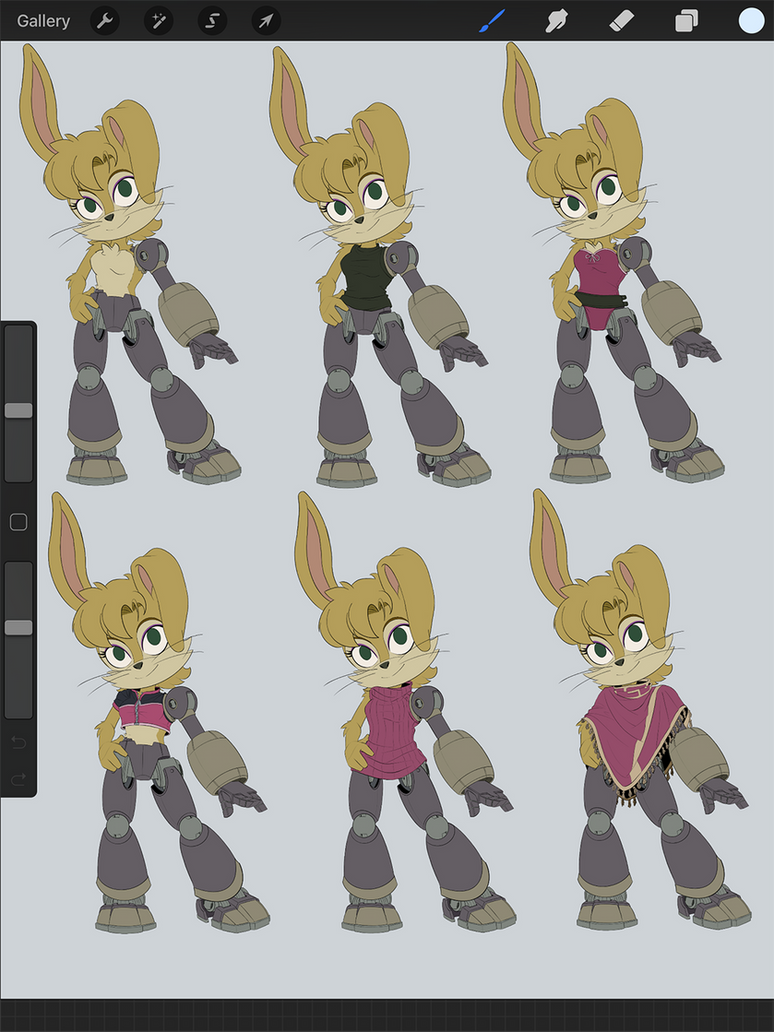This screenshot has width=774, height=1032.
Task: Click the brush opacity slider handle
Action: pos(18,628)
